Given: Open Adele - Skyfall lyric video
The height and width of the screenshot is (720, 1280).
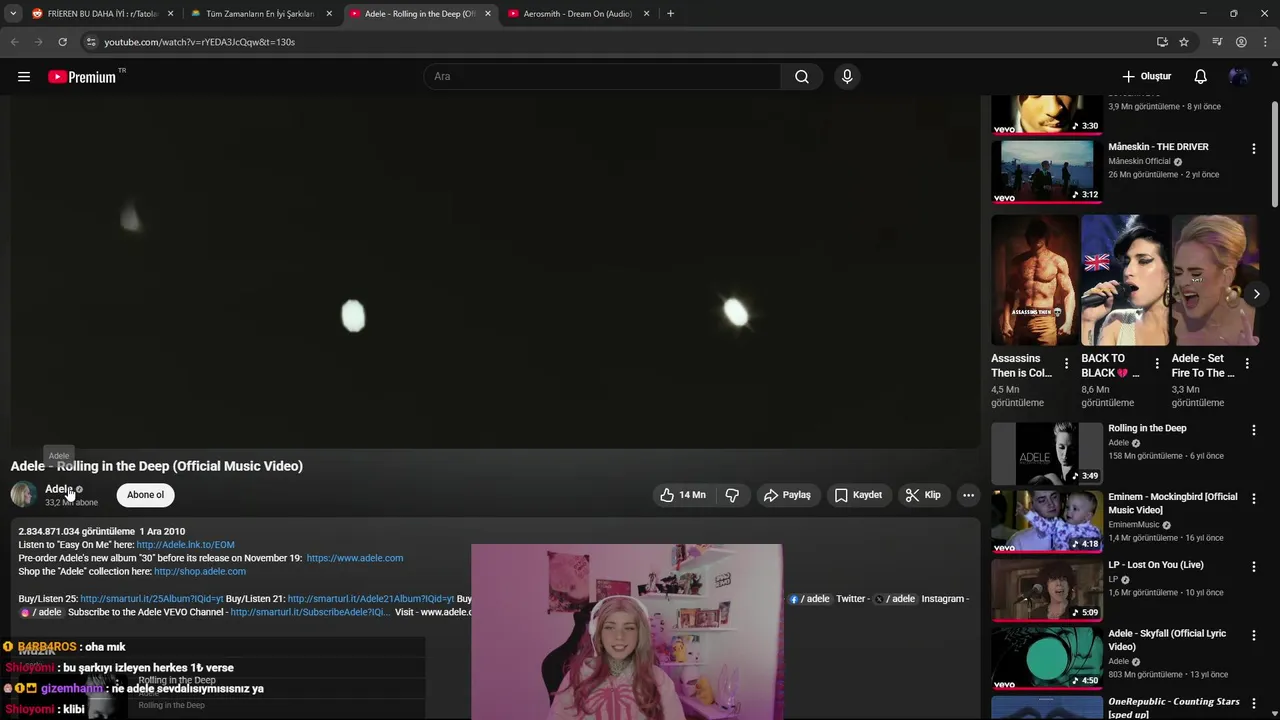Looking at the screenshot, I should click(1047, 658).
